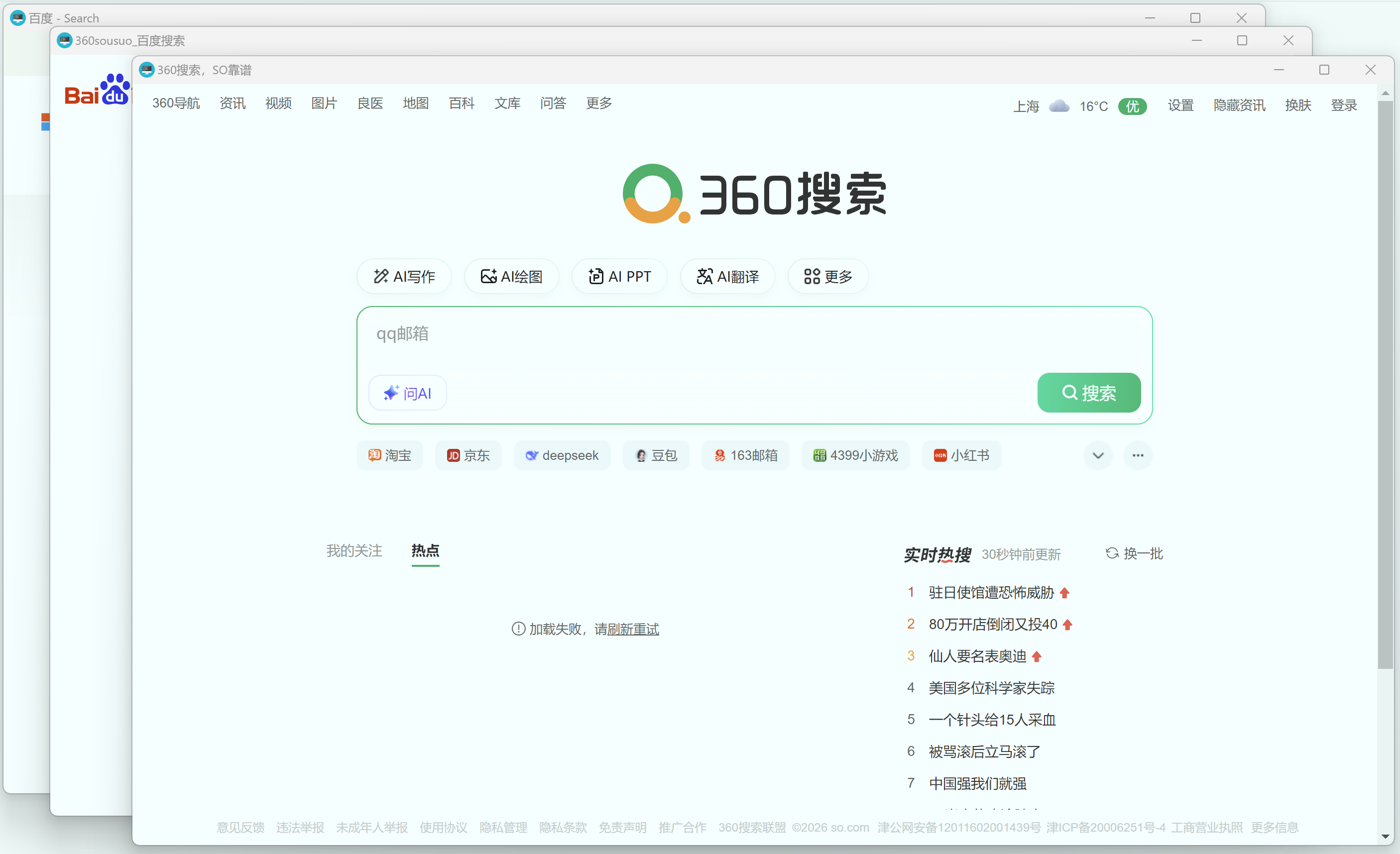Select the AI PPT tool
This screenshot has height=854, width=1400.
pyautogui.click(x=619, y=276)
